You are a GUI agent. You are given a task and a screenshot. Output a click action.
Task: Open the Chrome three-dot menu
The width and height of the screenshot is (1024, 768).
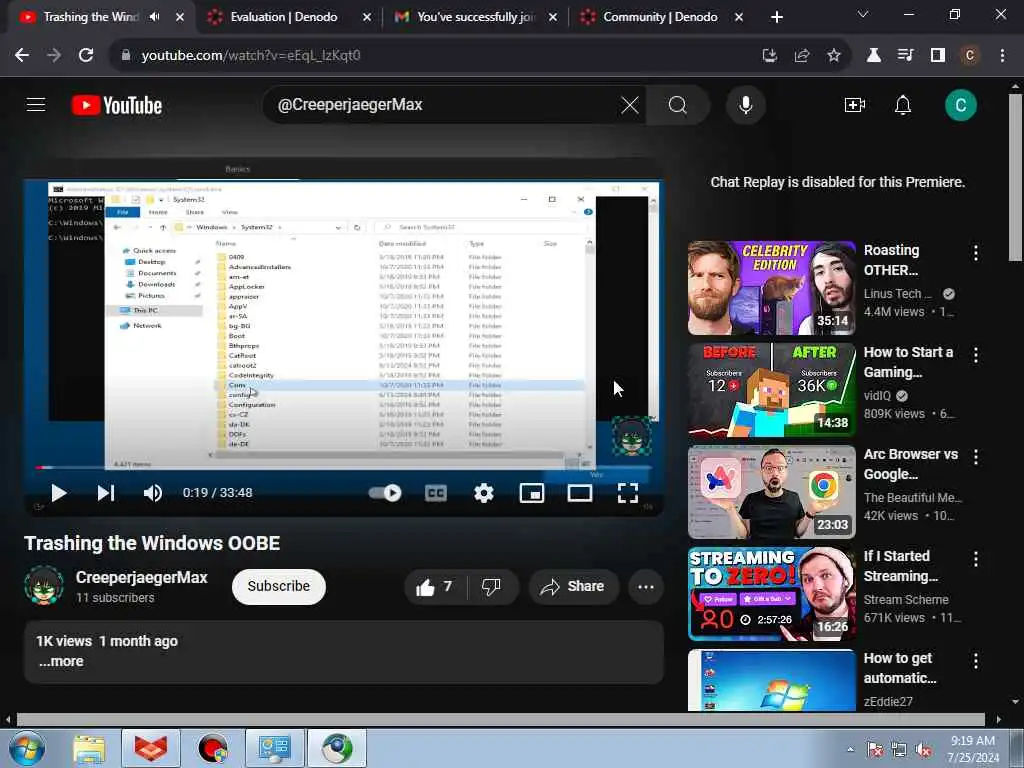tap(1002, 56)
